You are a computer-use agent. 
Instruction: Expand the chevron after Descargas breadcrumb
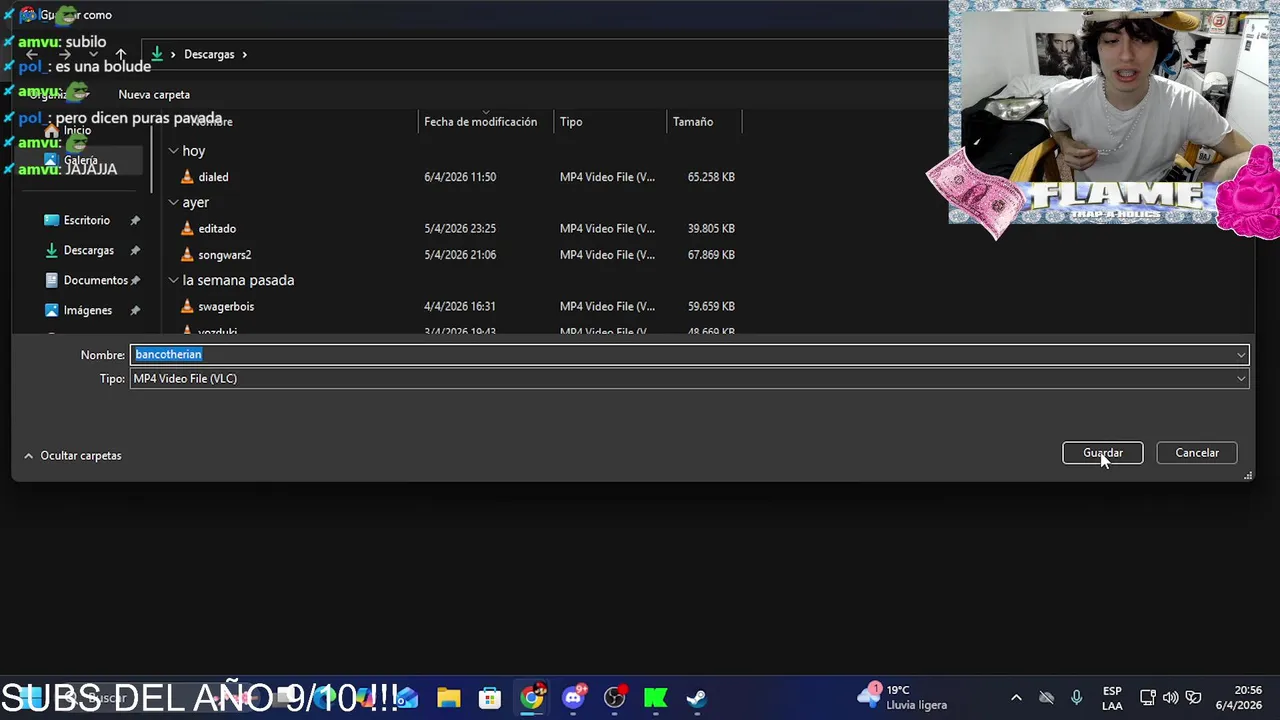(244, 55)
